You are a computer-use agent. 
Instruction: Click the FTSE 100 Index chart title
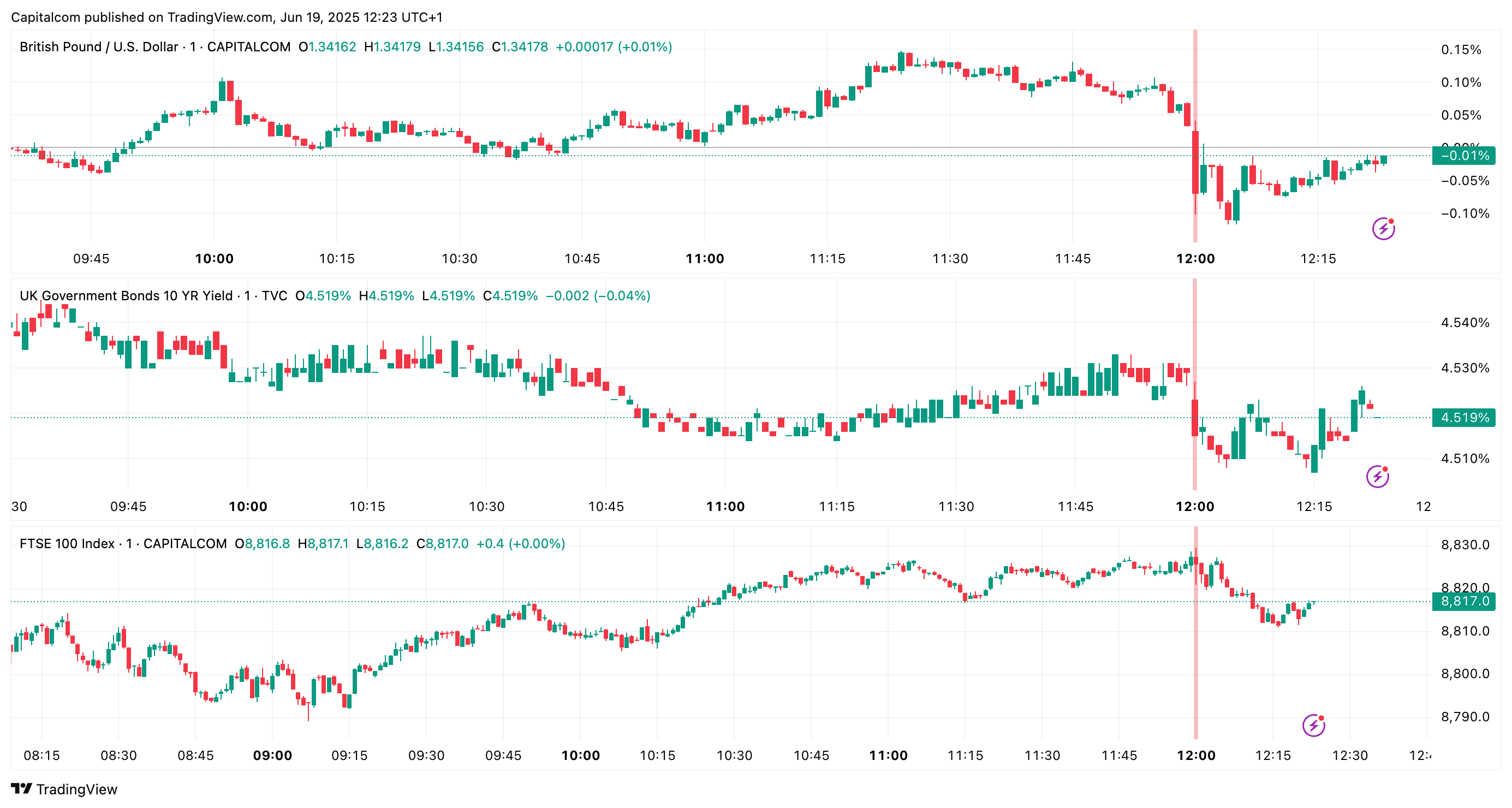click(67, 544)
